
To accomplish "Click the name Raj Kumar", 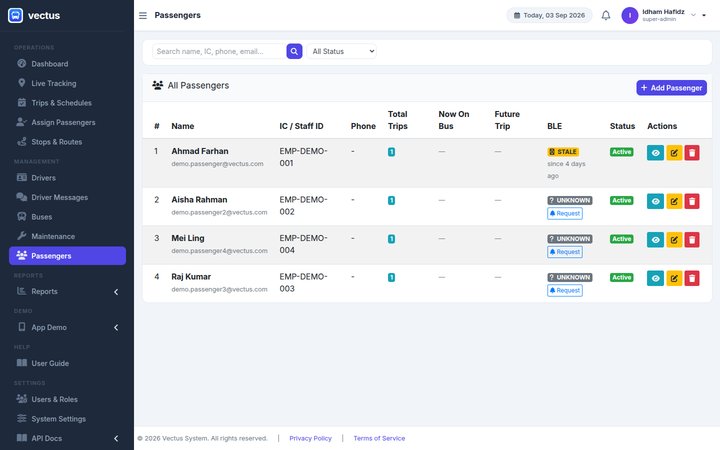I will [x=191, y=277].
